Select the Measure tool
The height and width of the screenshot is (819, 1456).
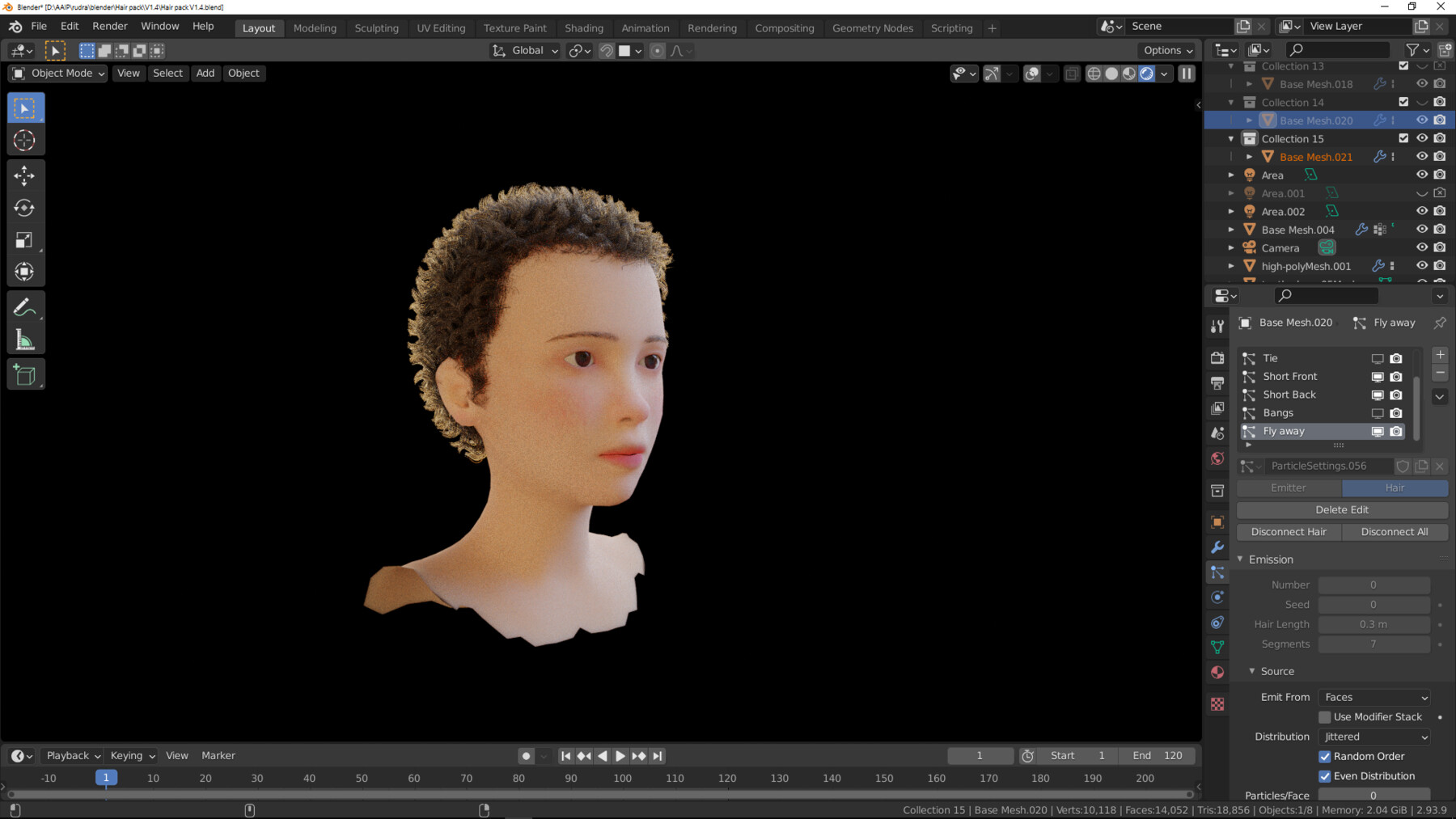click(x=25, y=338)
